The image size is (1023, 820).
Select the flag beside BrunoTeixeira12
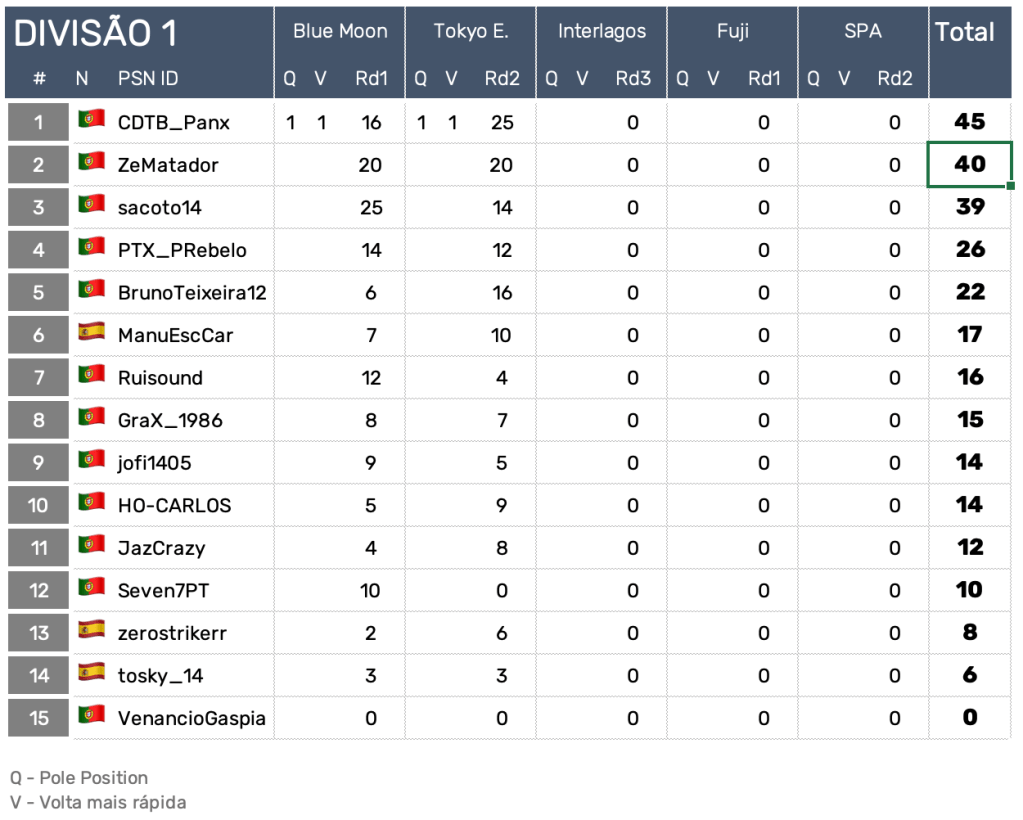point(91,289)
